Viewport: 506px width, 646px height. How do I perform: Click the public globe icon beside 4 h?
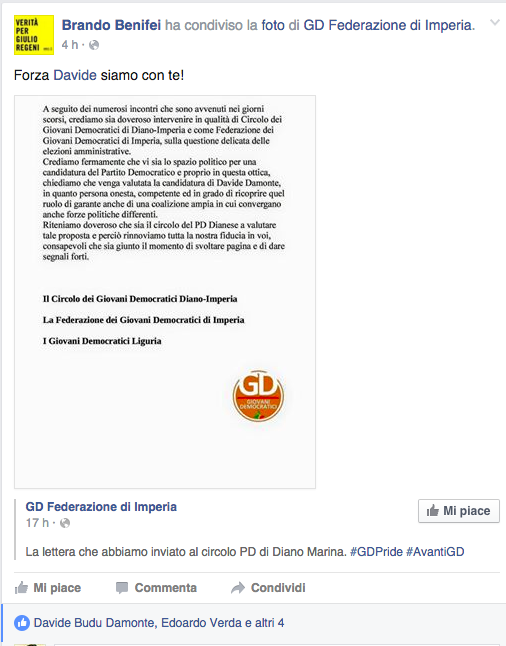[x=94, y=45]
